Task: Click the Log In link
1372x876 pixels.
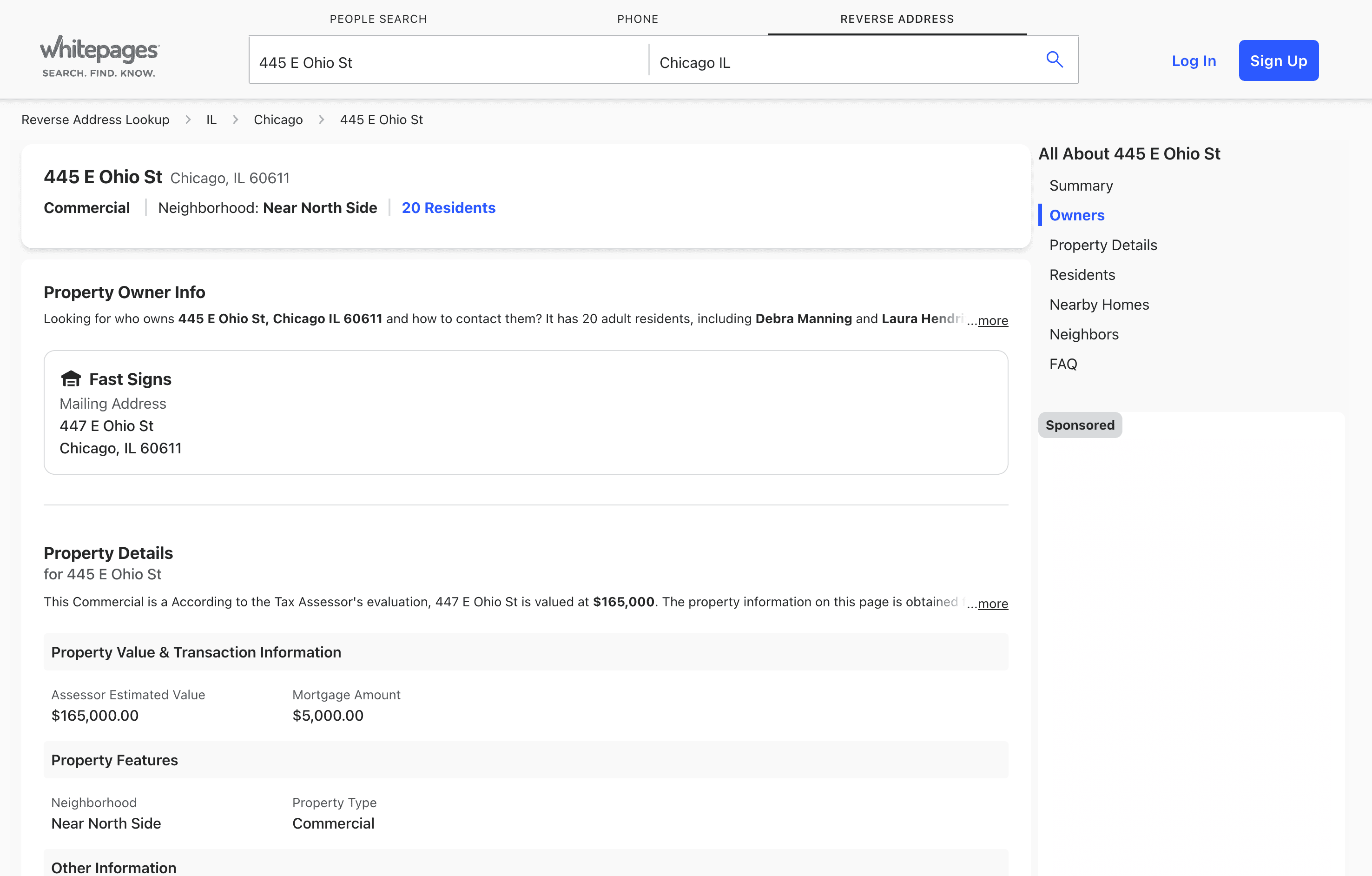Action: point(1193,61)
